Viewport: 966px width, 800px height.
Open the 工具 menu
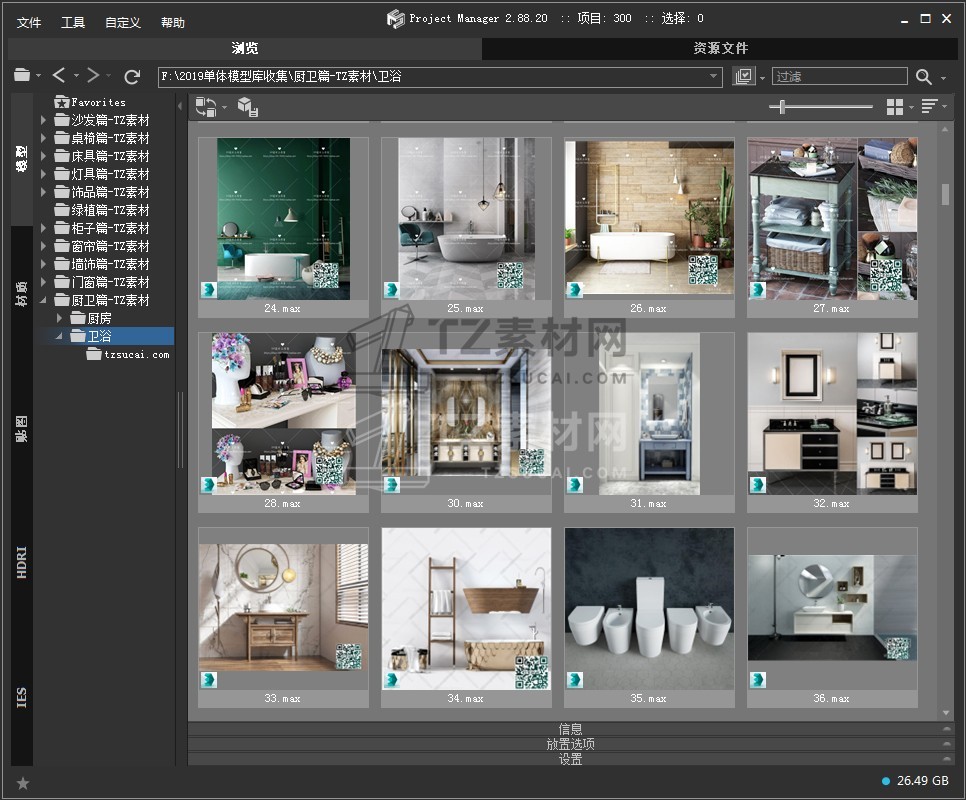[73, 23]
